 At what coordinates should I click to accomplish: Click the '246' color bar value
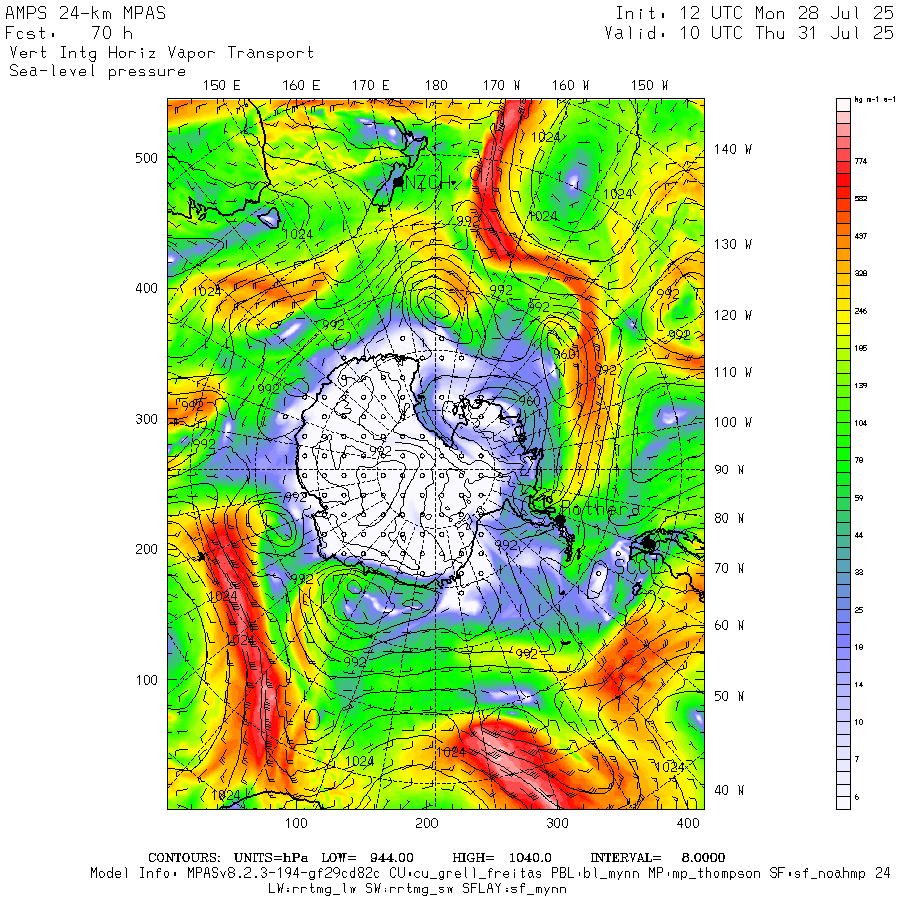click(x=860, y=311)
